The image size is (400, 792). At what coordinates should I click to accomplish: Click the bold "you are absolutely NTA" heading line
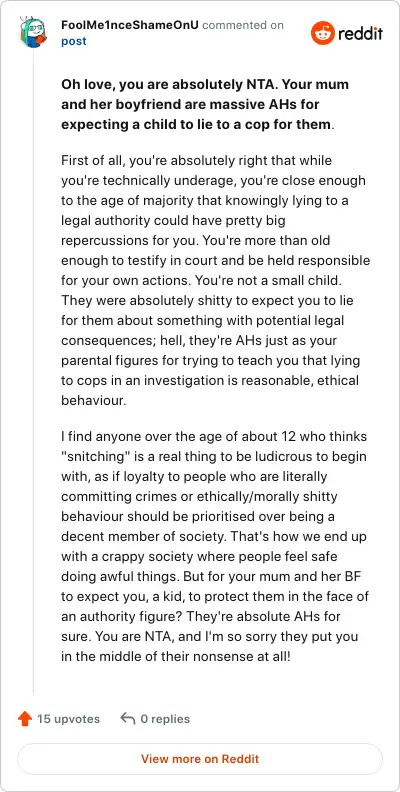pos(205,84)
